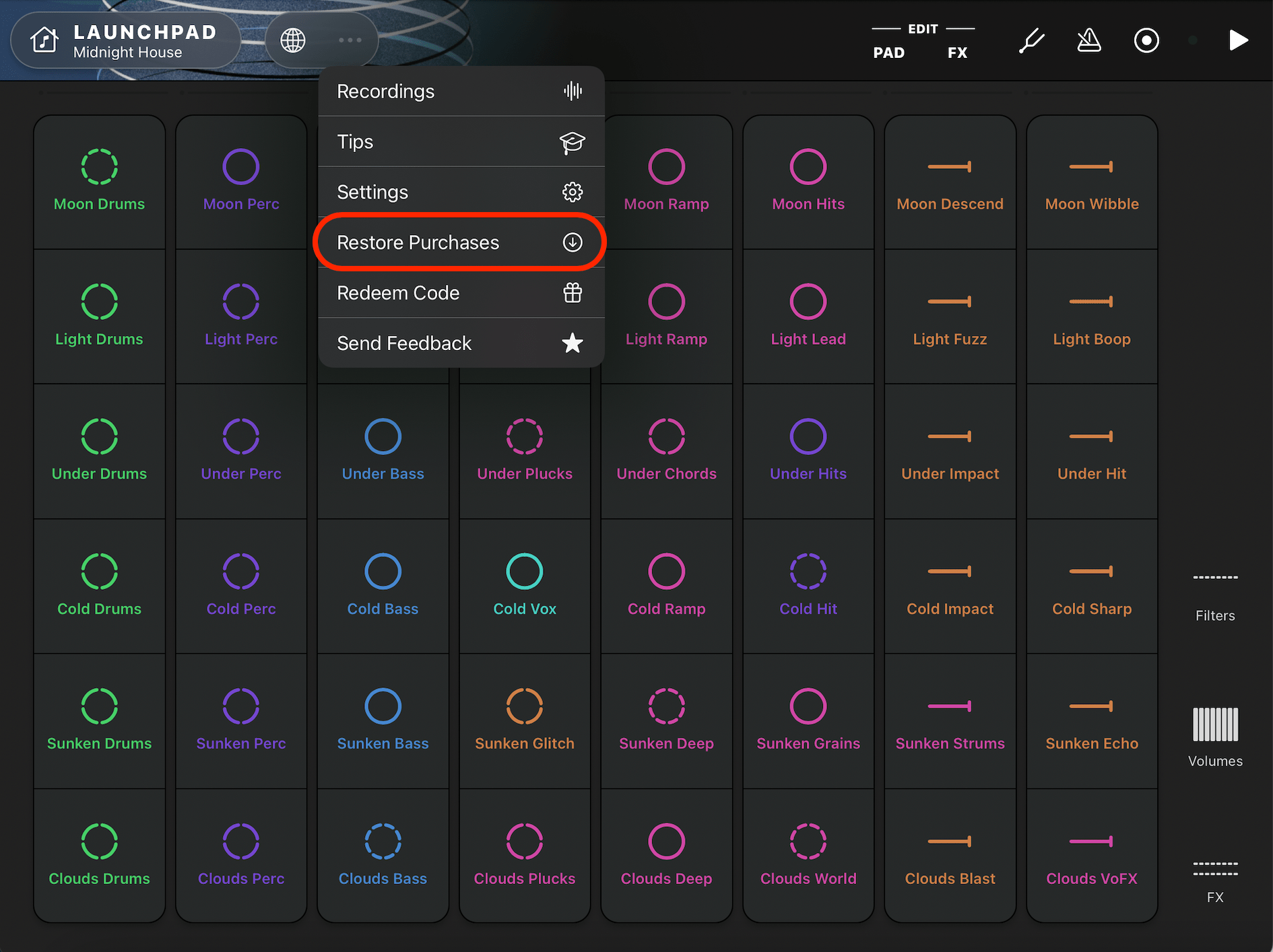1273x952 pixels.
Task: Tap the Clouds Perc loop pad
Action: click(x=241, y=856)
